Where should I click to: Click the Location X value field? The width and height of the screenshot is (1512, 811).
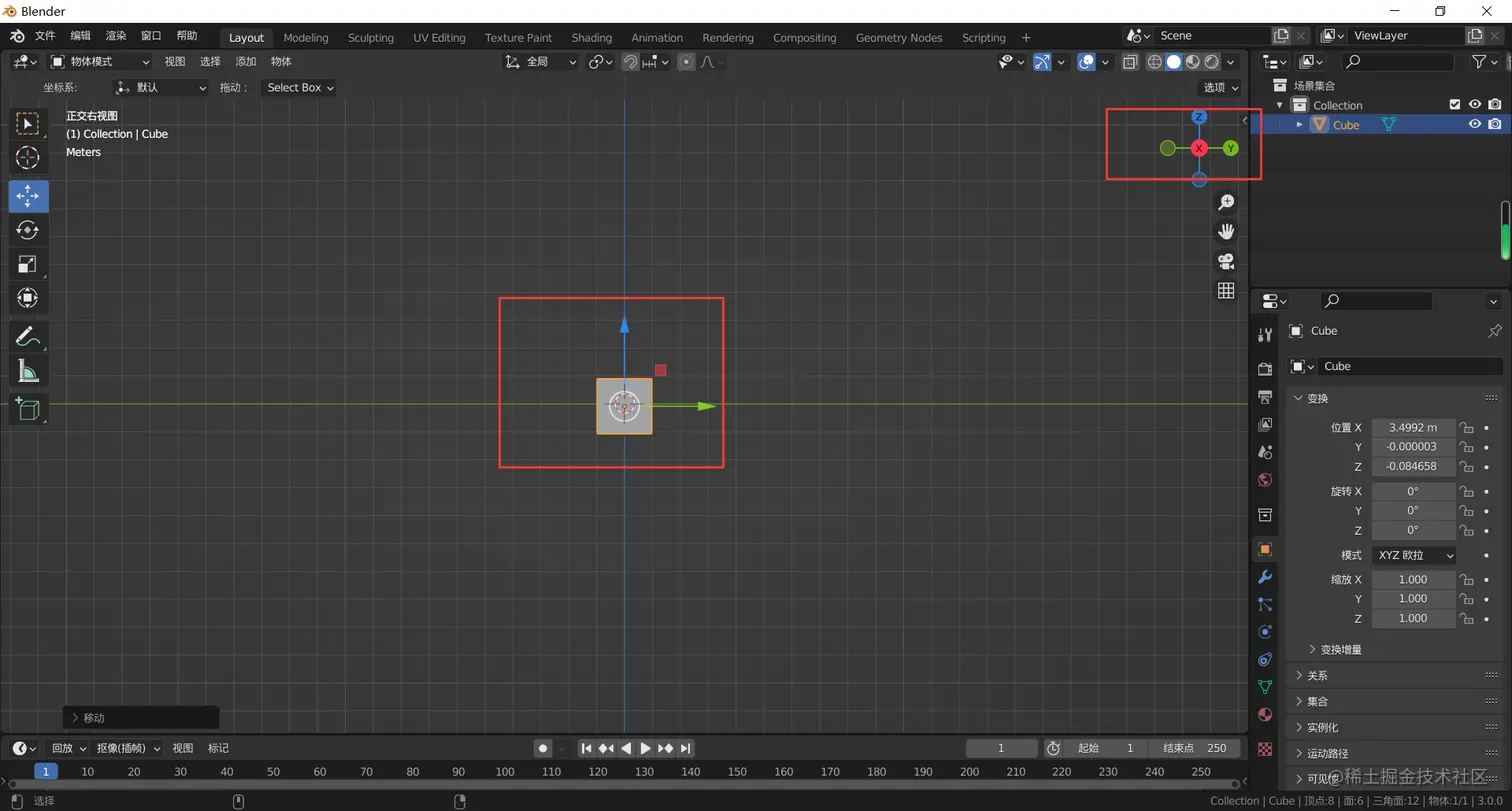1413,427
